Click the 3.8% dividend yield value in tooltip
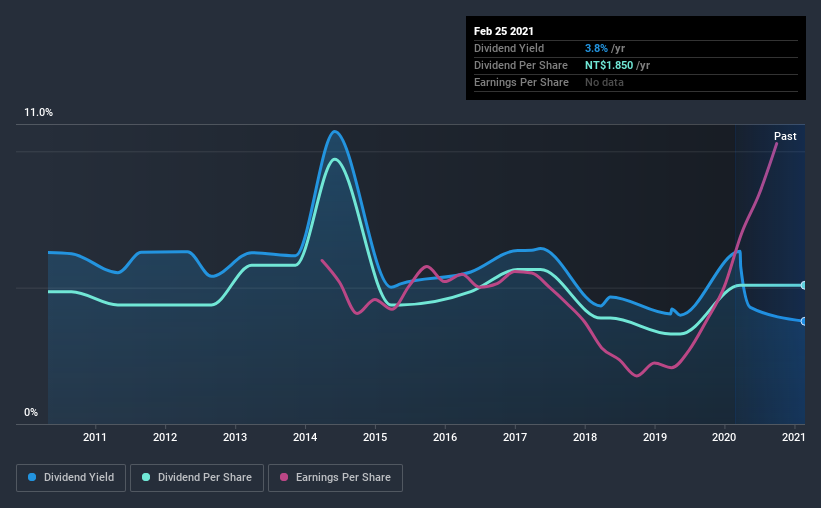This screenshot has height=508, width=821. [596, 48]
